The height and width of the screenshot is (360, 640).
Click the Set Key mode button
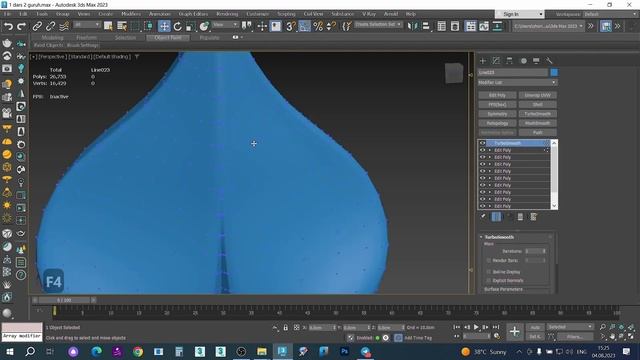coord(535,337)
